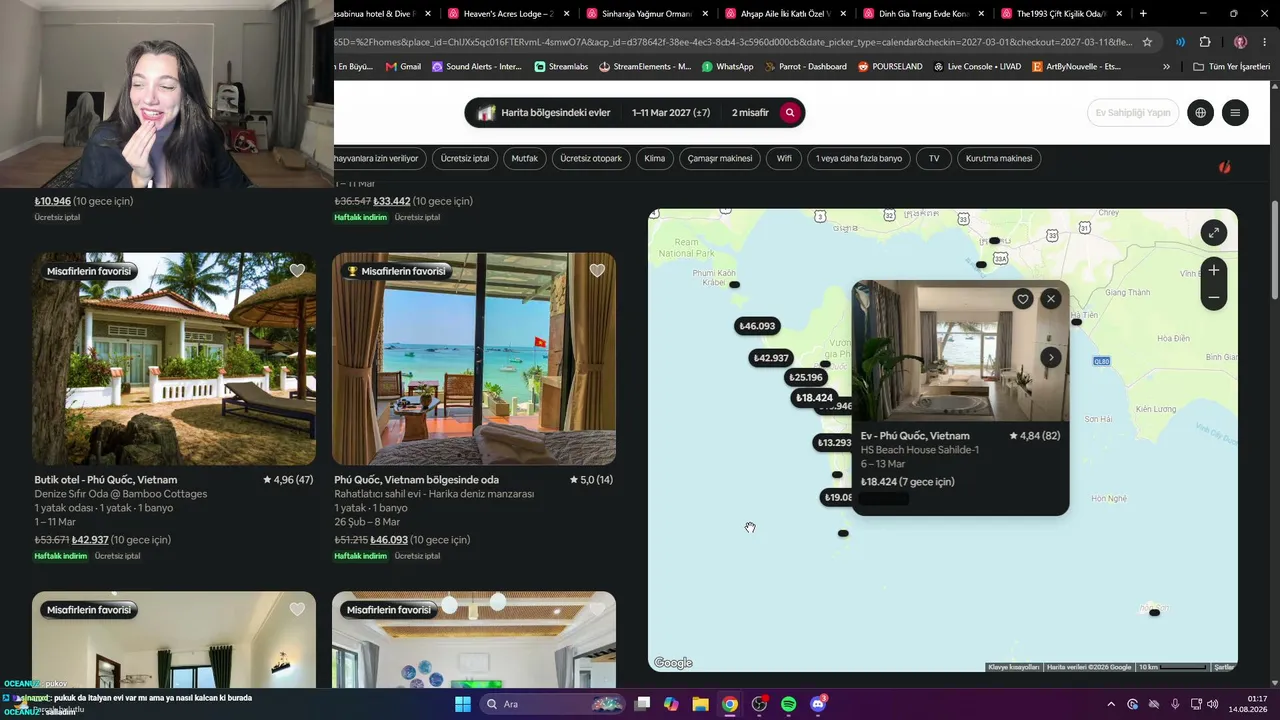Toggle the Klima filter chip
This screenshot has height=720, width=1280.
click(655, 158)
